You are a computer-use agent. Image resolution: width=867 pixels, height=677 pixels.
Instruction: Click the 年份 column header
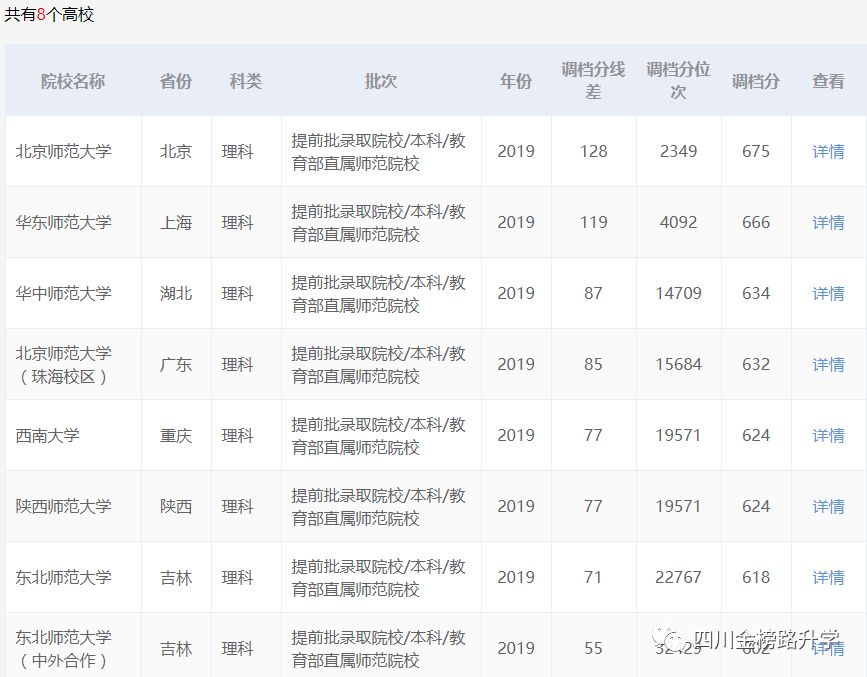[x=516, y=81]
